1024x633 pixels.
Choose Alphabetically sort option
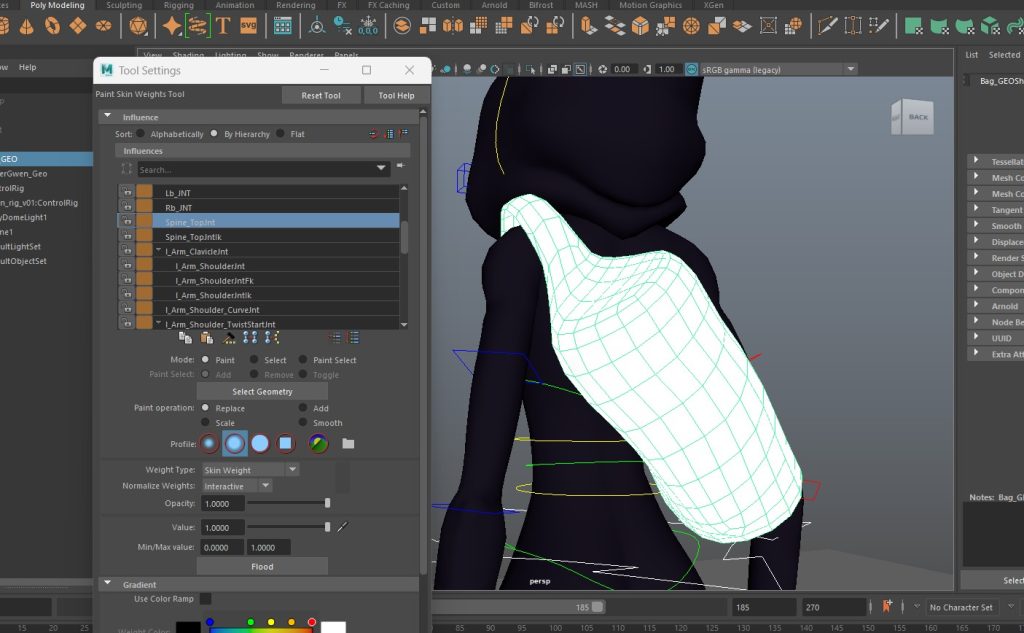tap(140, 134)
